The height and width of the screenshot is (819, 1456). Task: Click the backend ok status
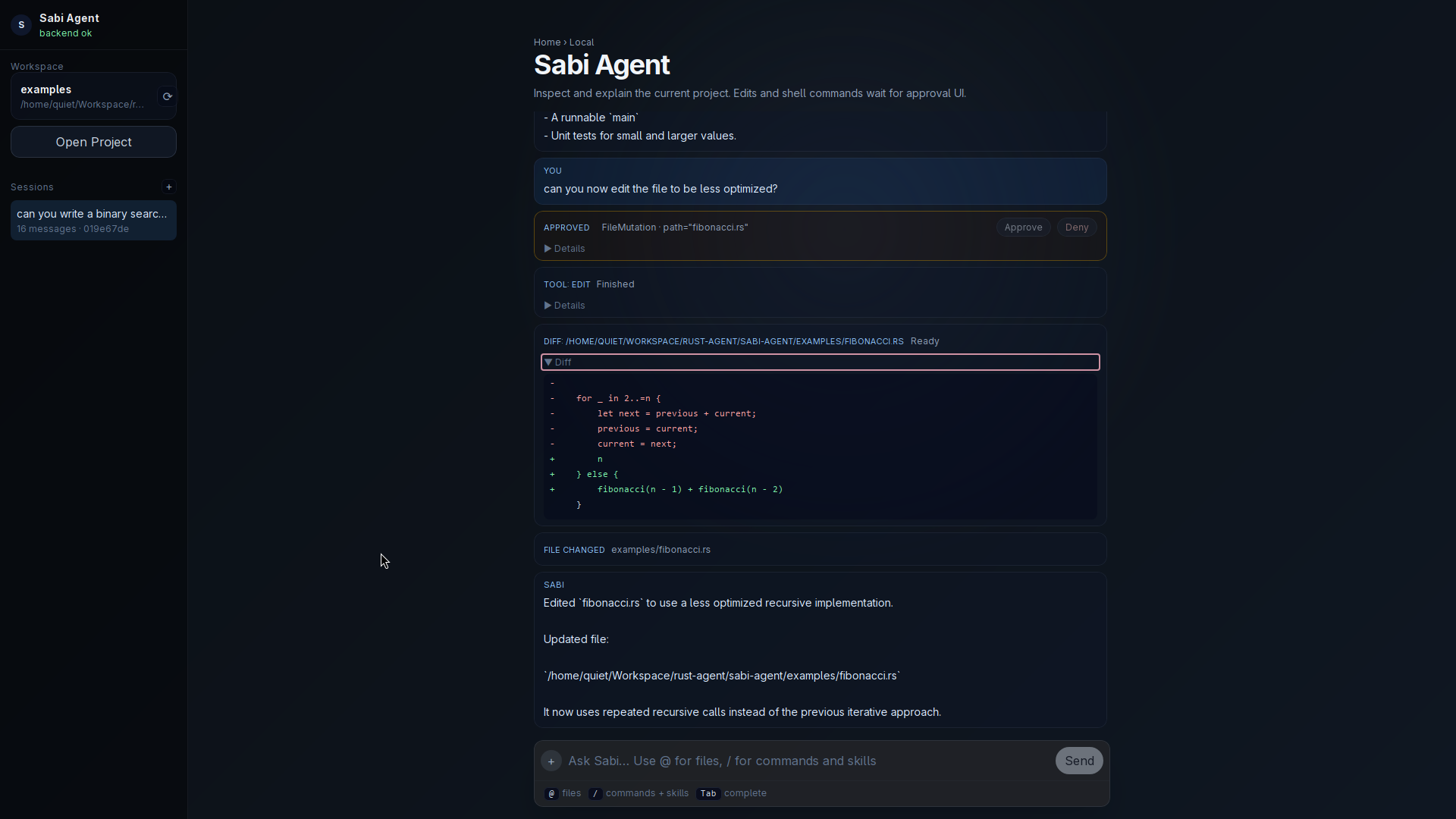(65, 33)
